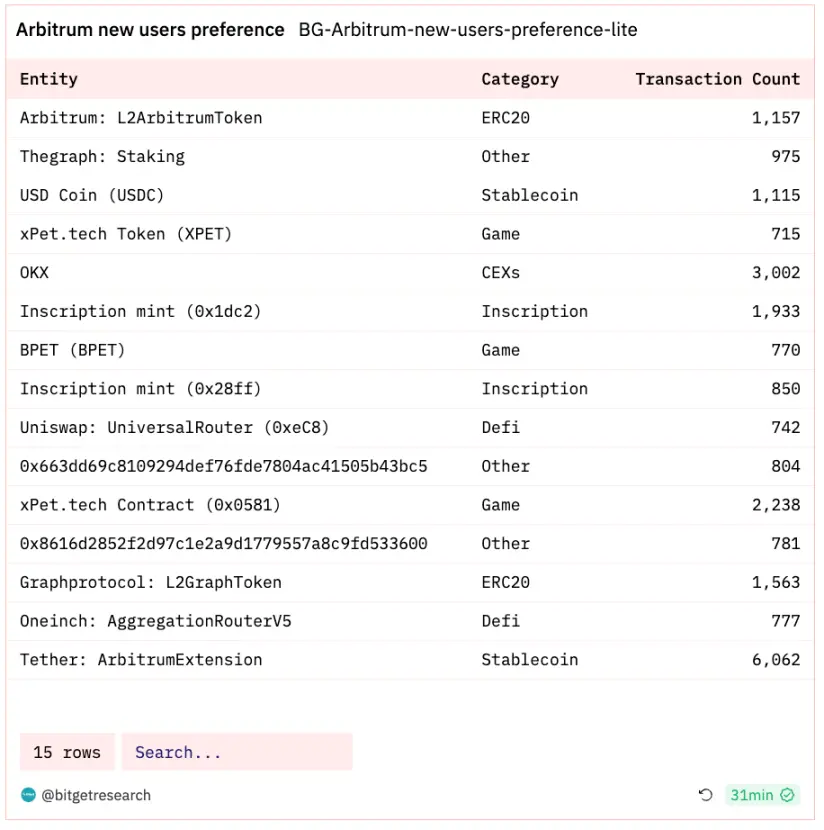The width and height of the screenshot is (824, 830).
Task: Click the refresh query icon
Action: click(705, 795)
